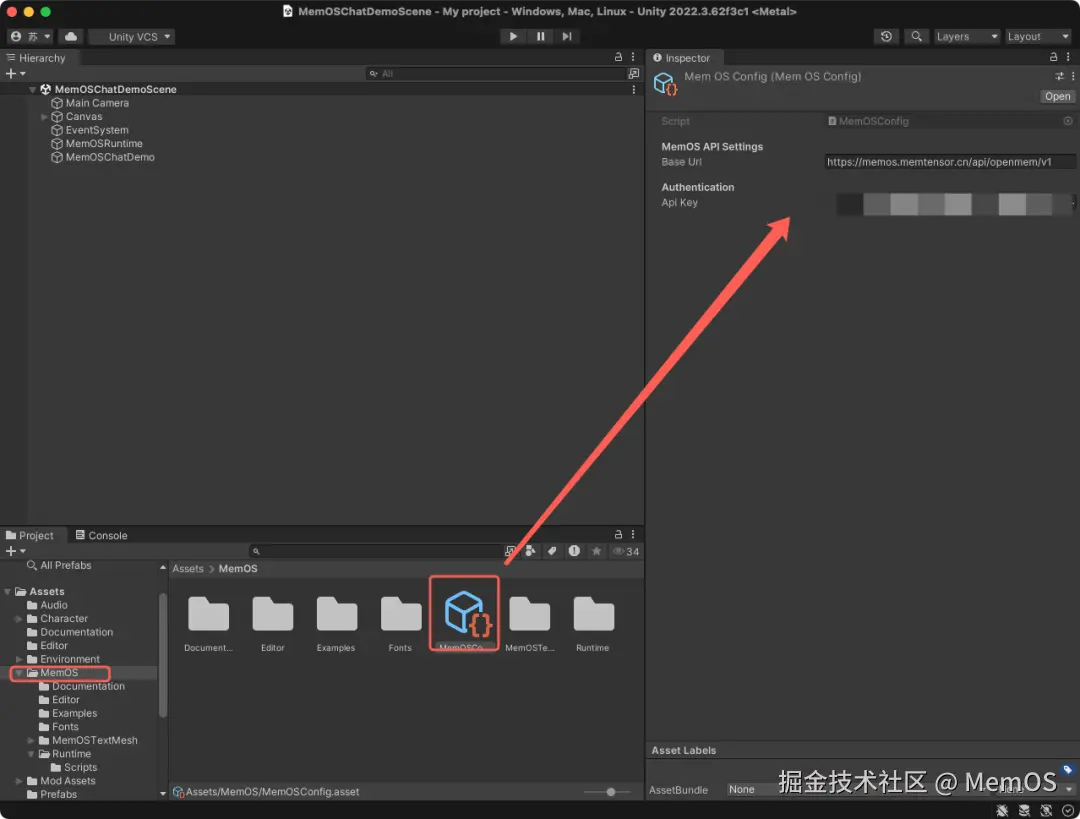This screenshot has width=1080, height=819.
Task: Select the Scripts folder in tree
Action: click(x=74, y=767)
